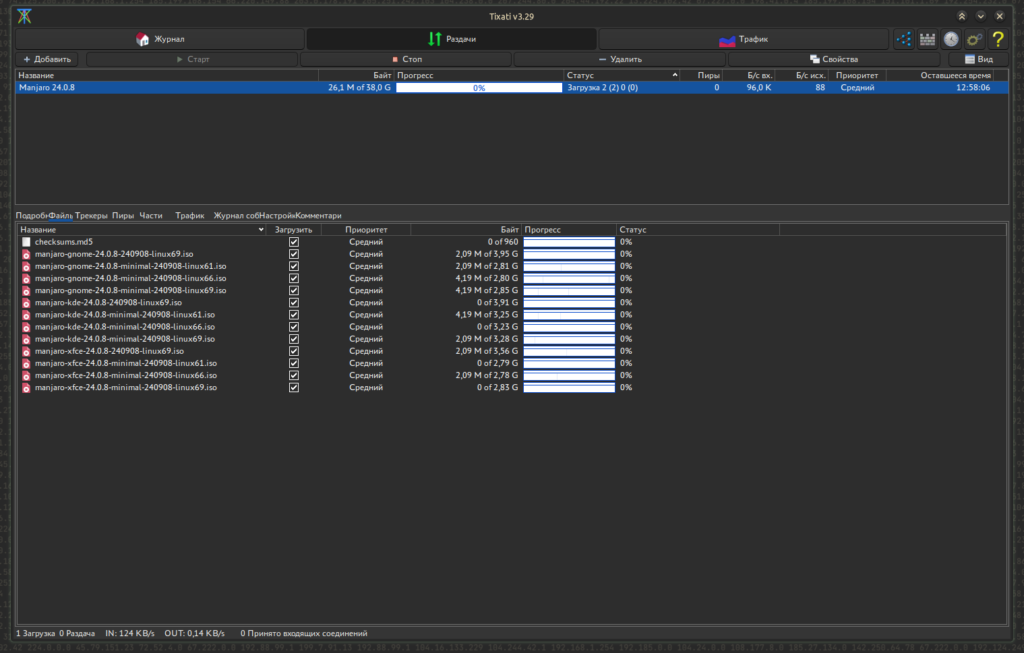This screenshot has width=1024, height=653.
Task: Click icon of manjaro-kde-24.0.8-minimal-240908-linux69.iso
Action: pyautogui.click(x=26, y=339)
